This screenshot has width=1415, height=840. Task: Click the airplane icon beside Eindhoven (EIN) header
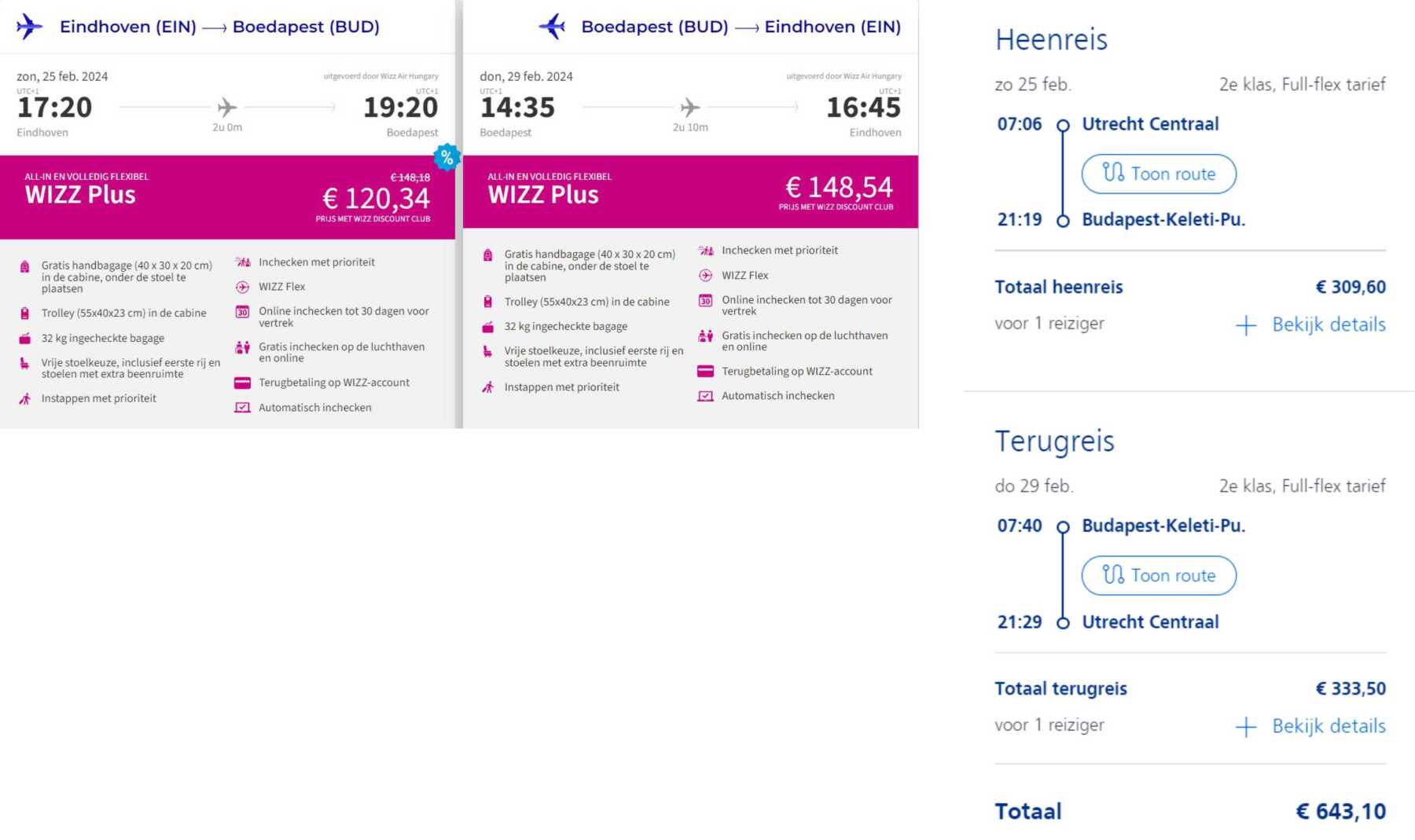pos(29,26)
